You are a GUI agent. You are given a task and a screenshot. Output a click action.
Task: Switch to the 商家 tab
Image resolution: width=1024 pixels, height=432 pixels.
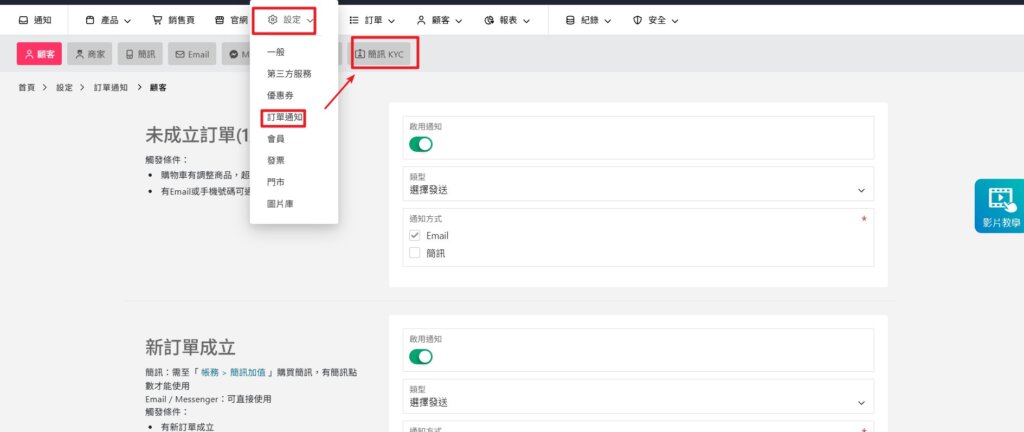89,54
